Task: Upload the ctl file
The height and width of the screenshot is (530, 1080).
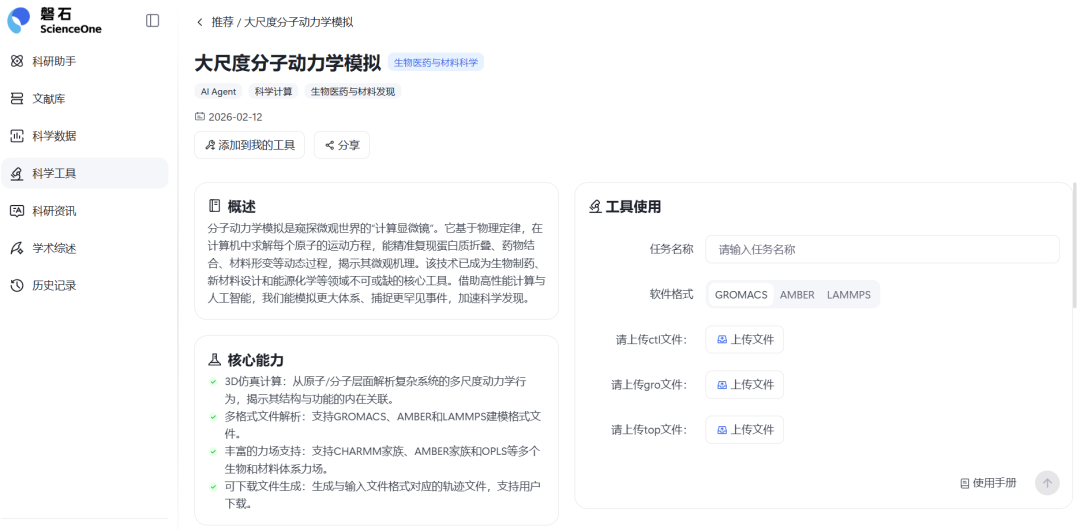Action: pos(744,340)
